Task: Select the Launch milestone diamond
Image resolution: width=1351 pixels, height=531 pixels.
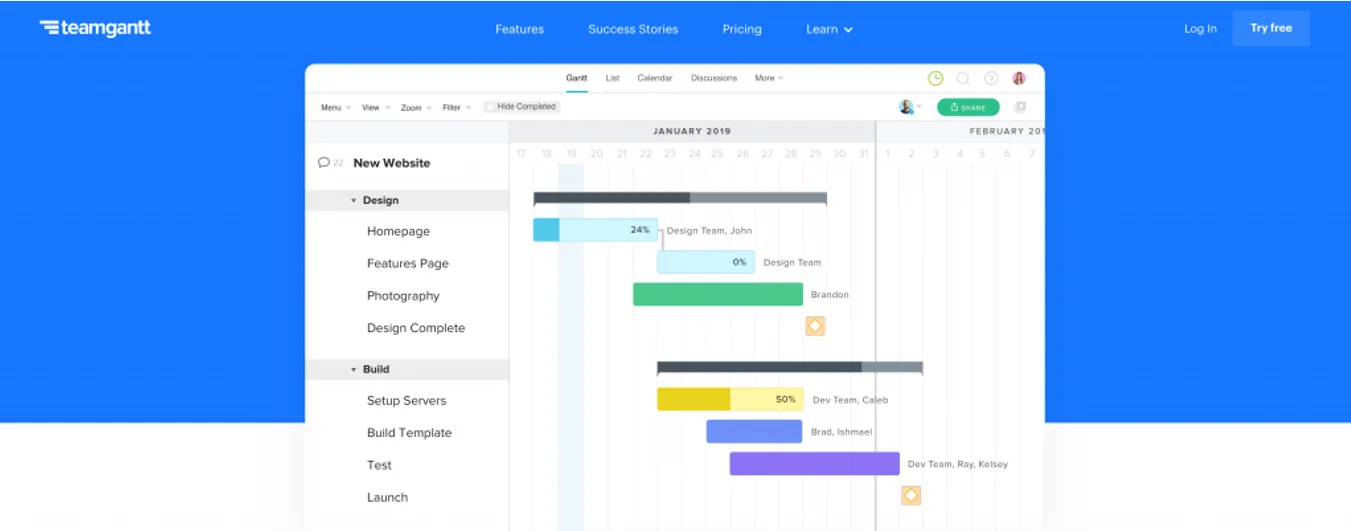Action: 910,495
